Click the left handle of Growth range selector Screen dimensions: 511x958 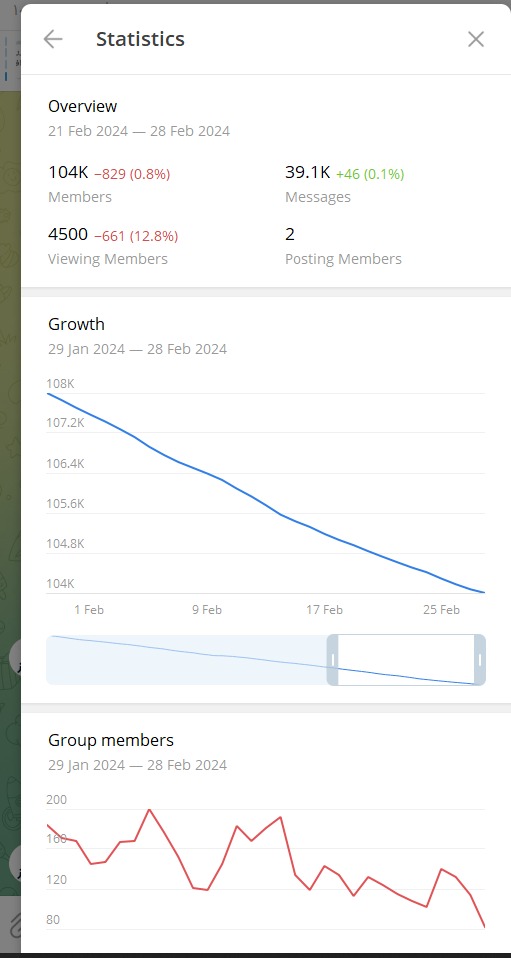pyautogui.click(x=333, y=660)
